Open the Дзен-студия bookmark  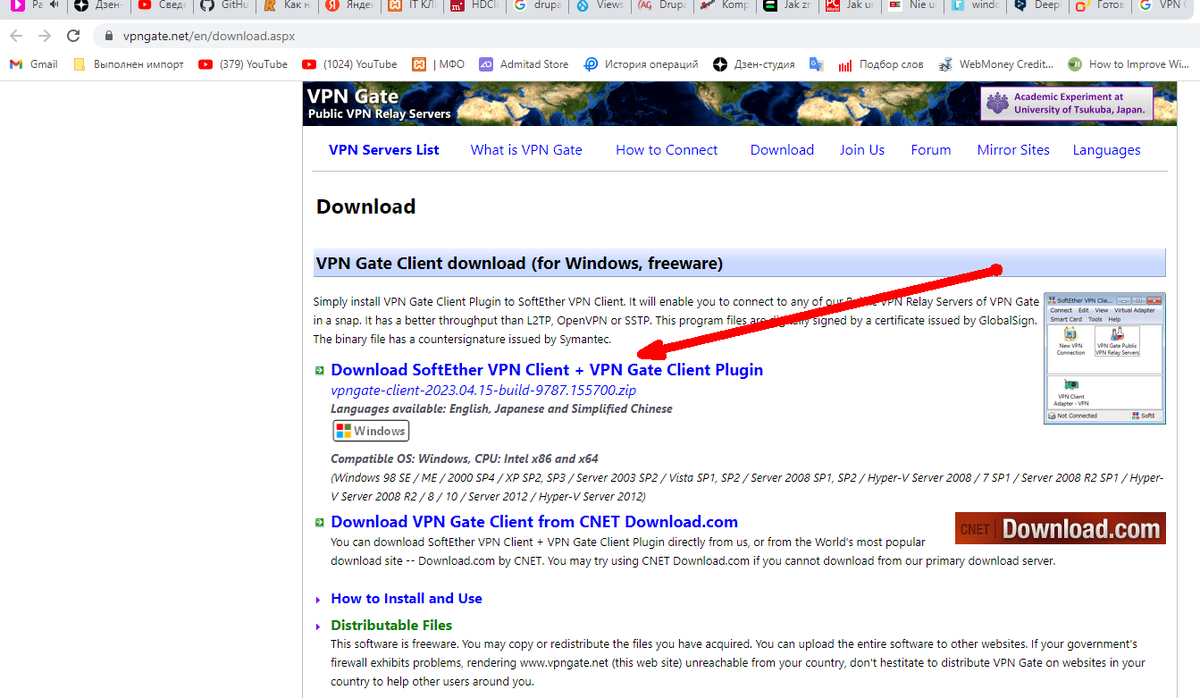(x=754, y=64)
